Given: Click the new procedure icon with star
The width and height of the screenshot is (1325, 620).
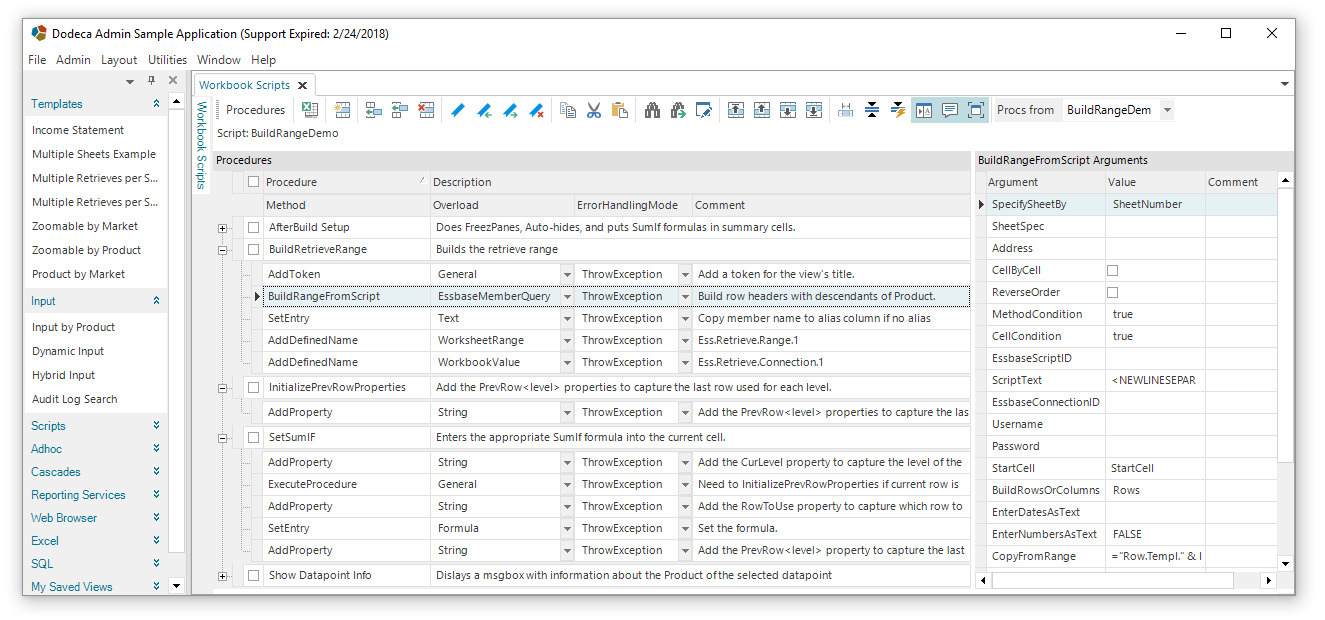Looking at the screenshot, I should pyautogui.click(x=342, y=110).
